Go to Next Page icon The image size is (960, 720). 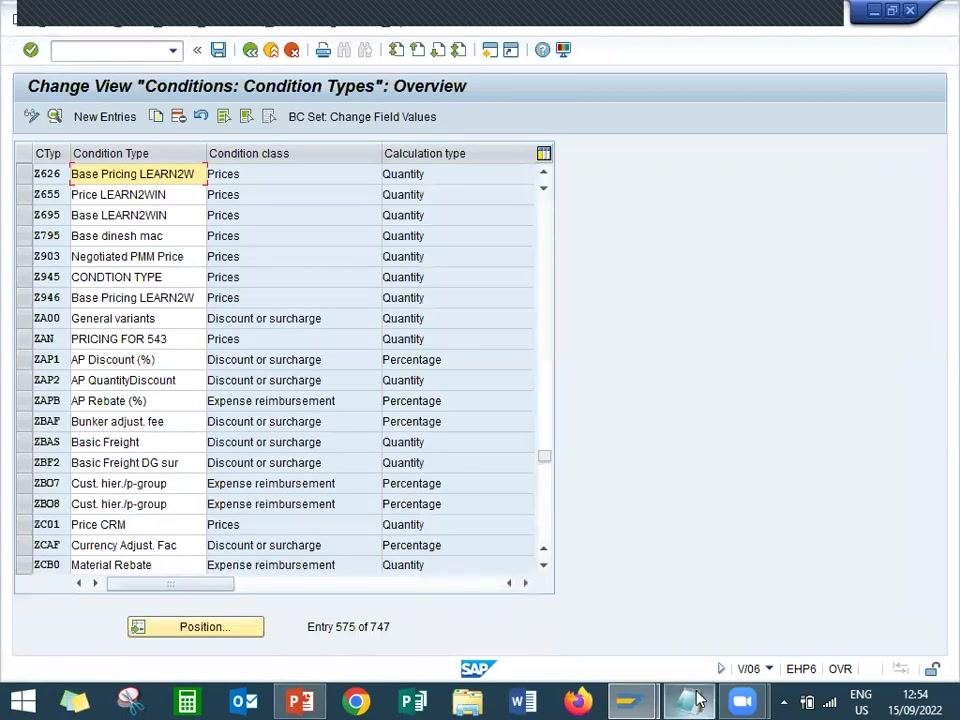click(438, 50)
